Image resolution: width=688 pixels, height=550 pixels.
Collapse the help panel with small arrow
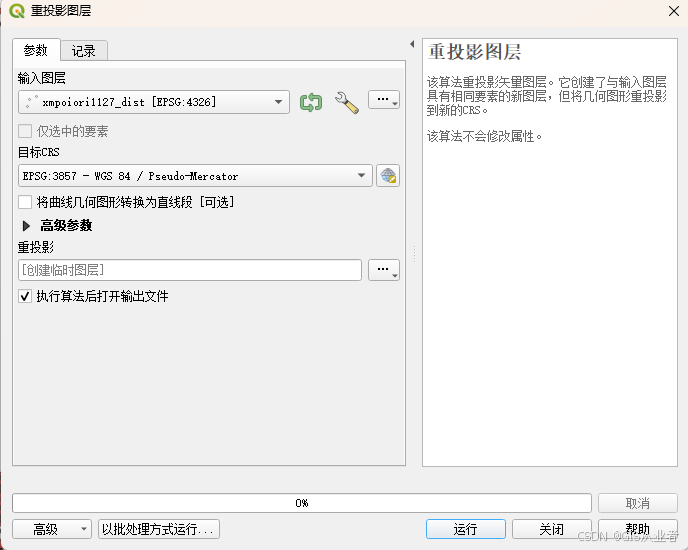412,44
